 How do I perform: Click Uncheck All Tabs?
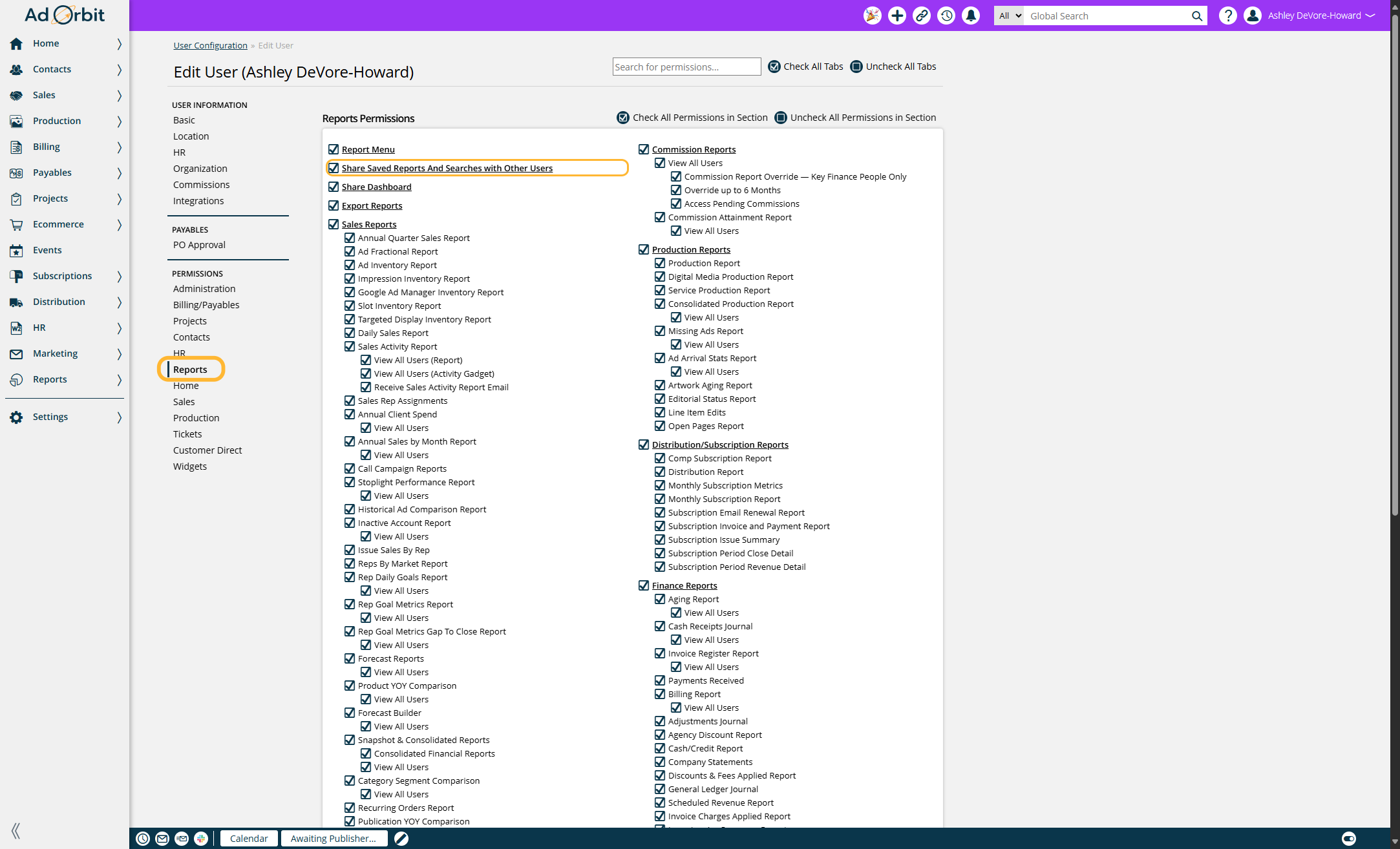893,67
